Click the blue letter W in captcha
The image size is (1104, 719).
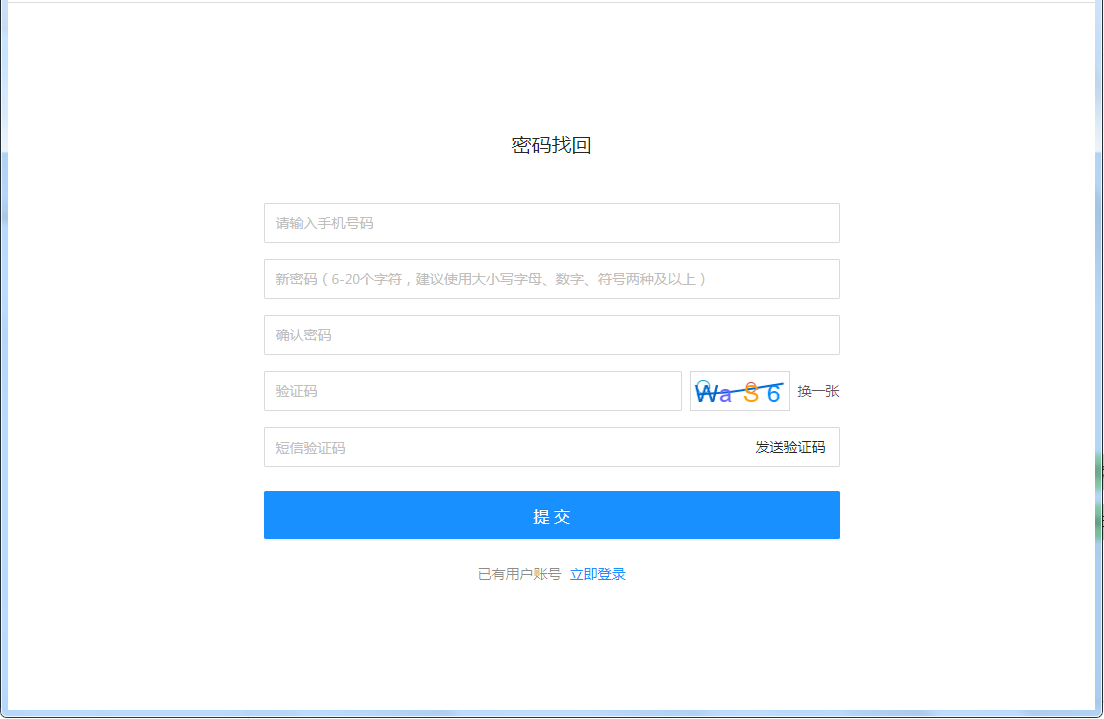[706, 394]
